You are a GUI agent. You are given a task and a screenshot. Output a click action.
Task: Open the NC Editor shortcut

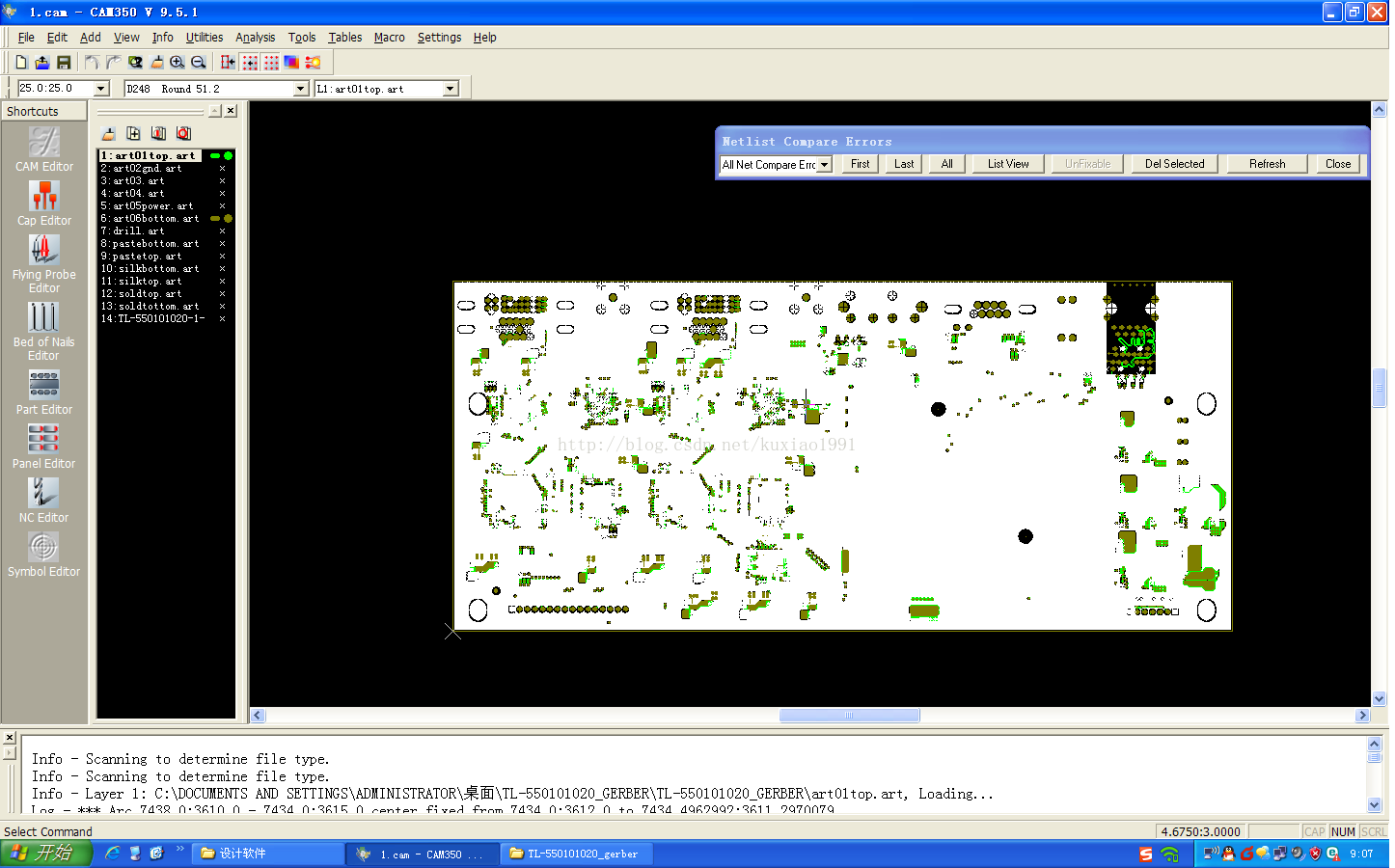(43, 501)
